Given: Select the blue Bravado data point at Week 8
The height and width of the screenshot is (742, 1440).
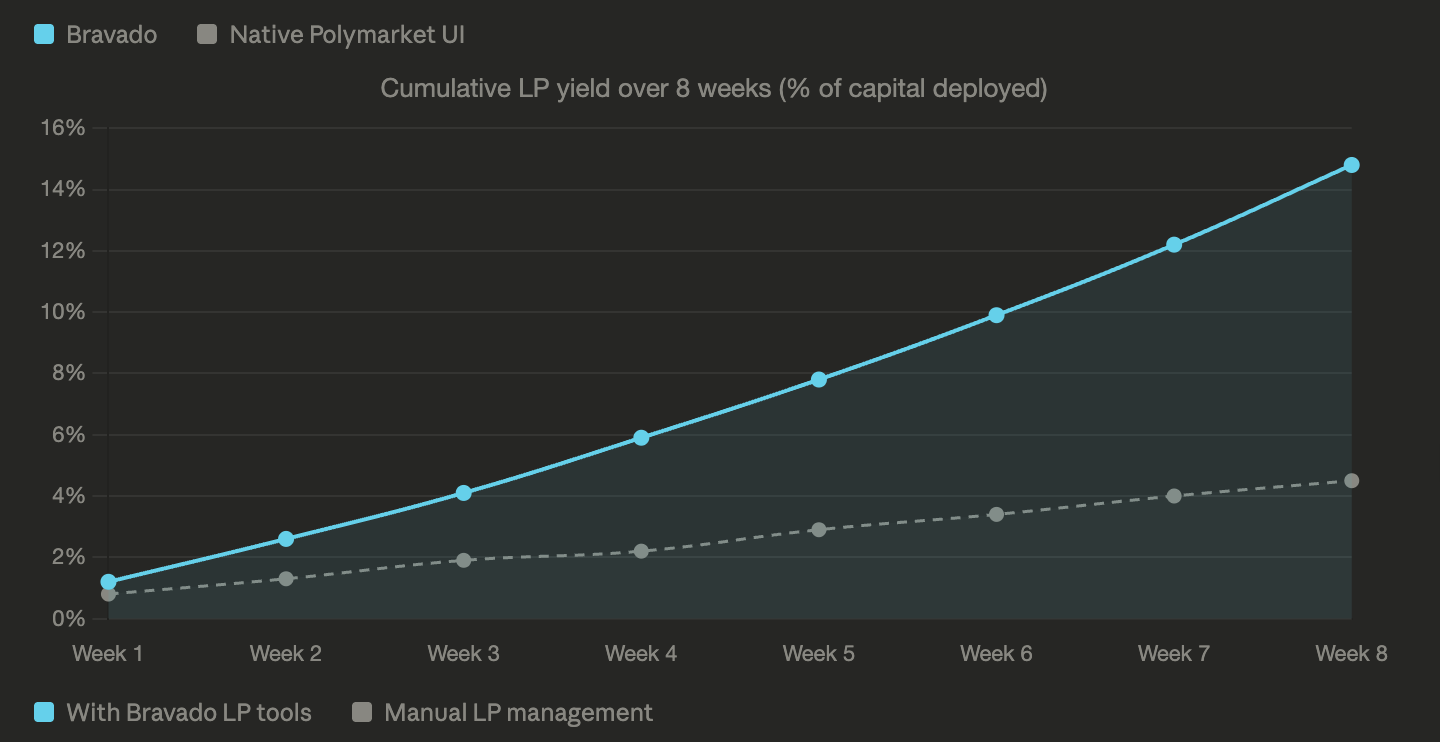Looking at the screenshot, I should coord(1351,165).
